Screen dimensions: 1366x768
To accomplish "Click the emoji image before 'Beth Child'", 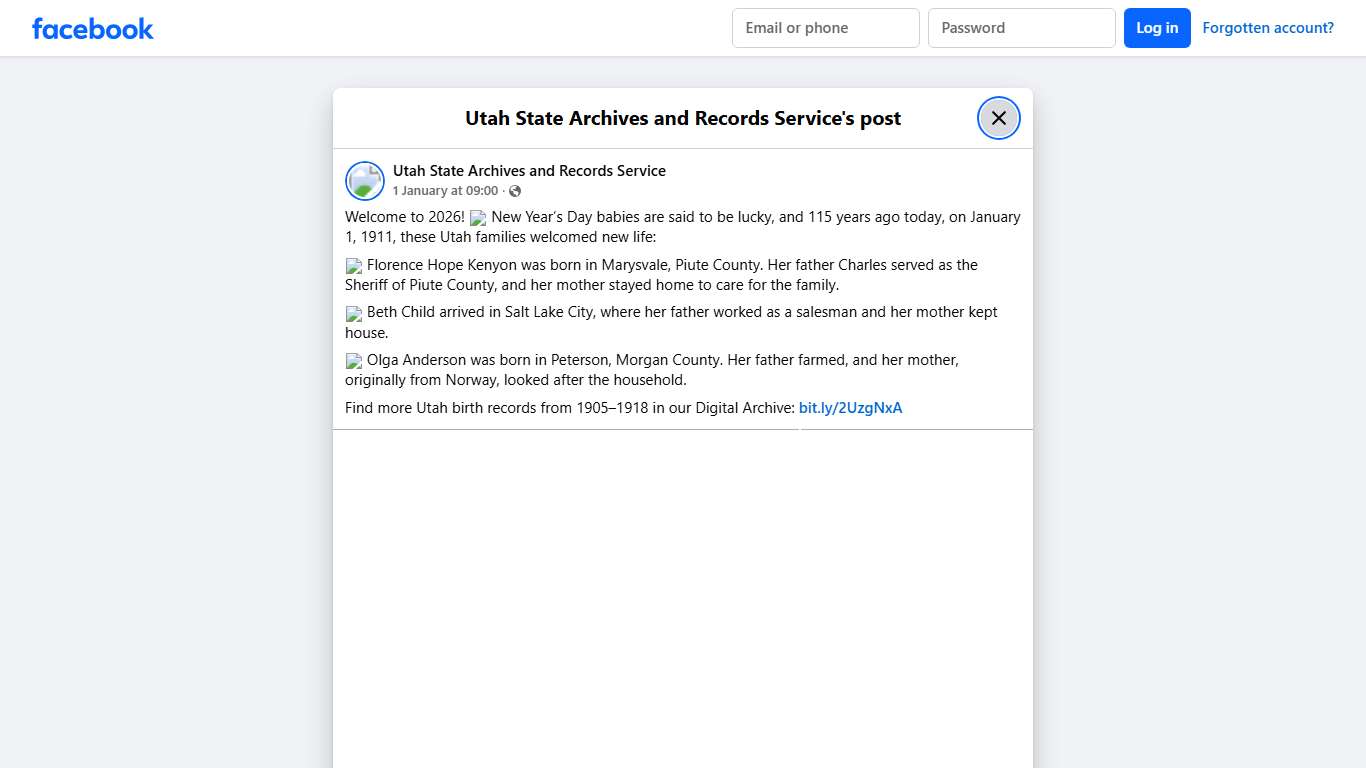I will point(354,313).
